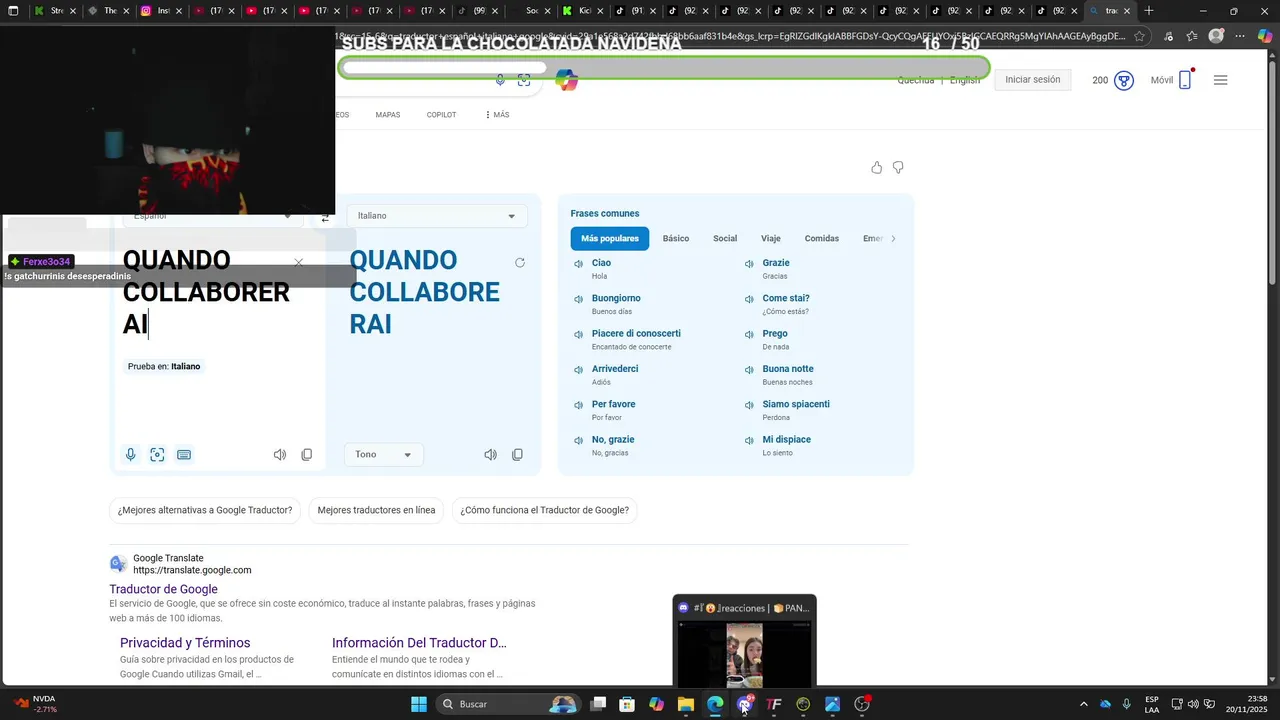
Task: Play pronunciation of Per favore
Action: pos(578,405)
